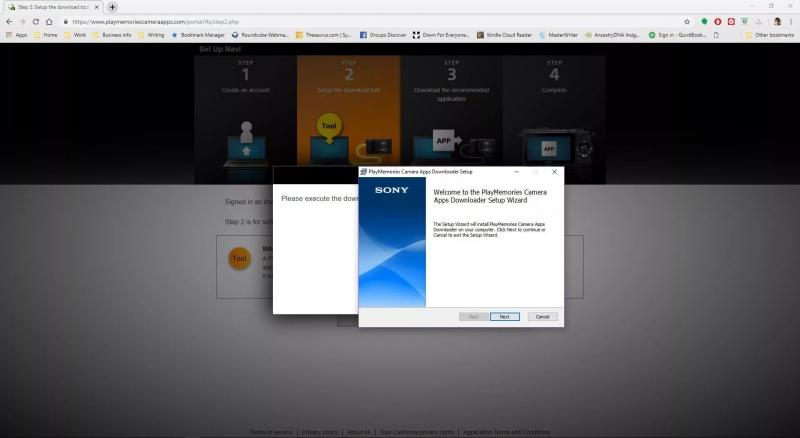Click the Chrome profile avatar icon
800x438 pixels.
point(776,21)
